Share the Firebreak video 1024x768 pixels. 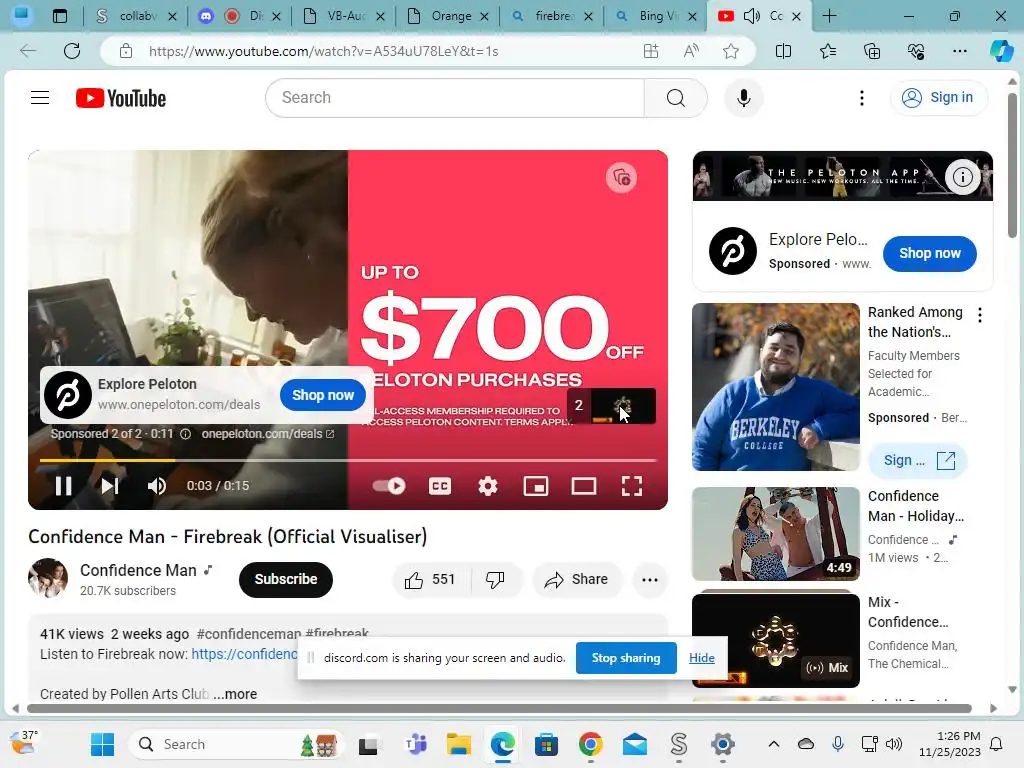pos(577,579)
